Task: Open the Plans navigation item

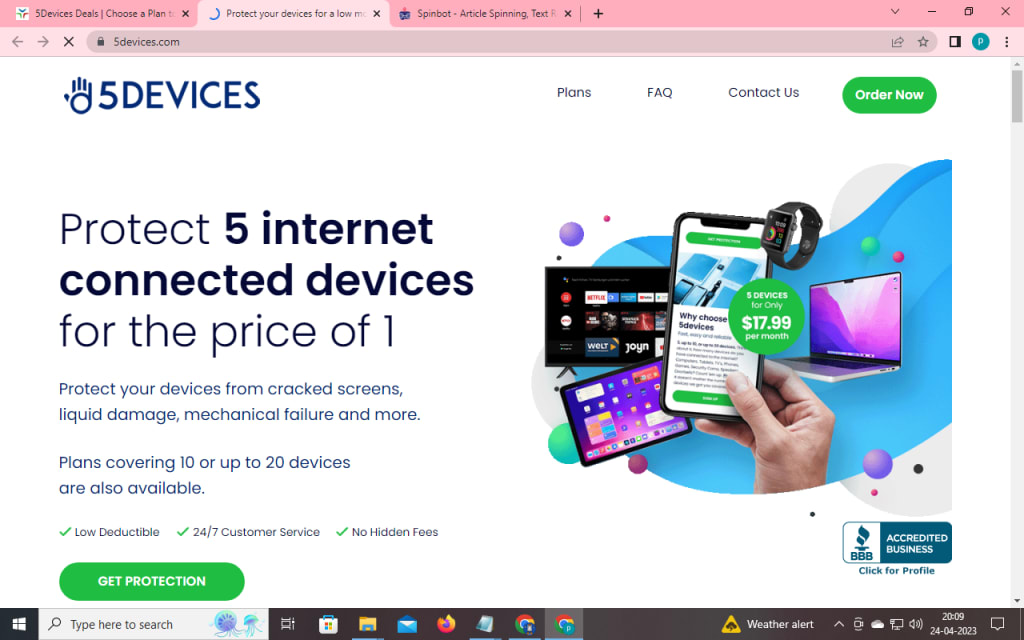Action: tap(574, 93)
